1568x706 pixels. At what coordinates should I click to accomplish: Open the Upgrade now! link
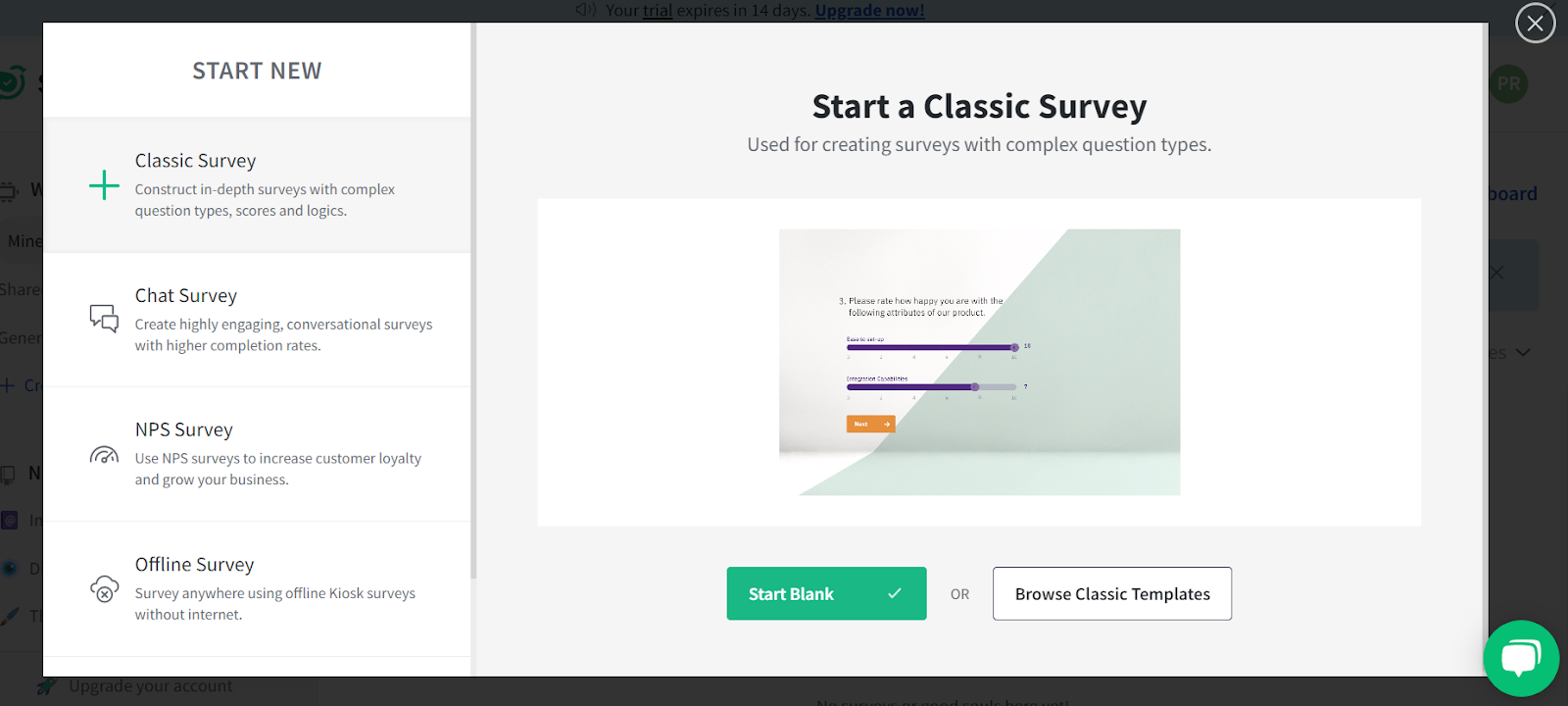coord(869,11)
